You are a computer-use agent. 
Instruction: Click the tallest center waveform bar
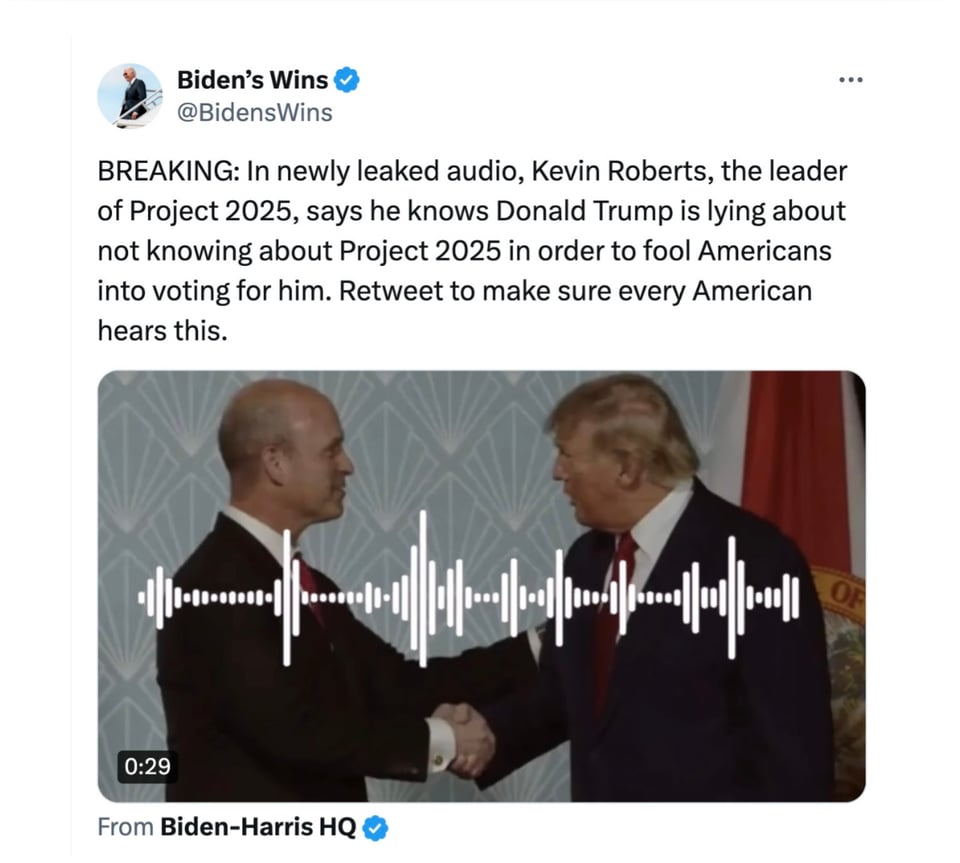click(x=422, y=589)
